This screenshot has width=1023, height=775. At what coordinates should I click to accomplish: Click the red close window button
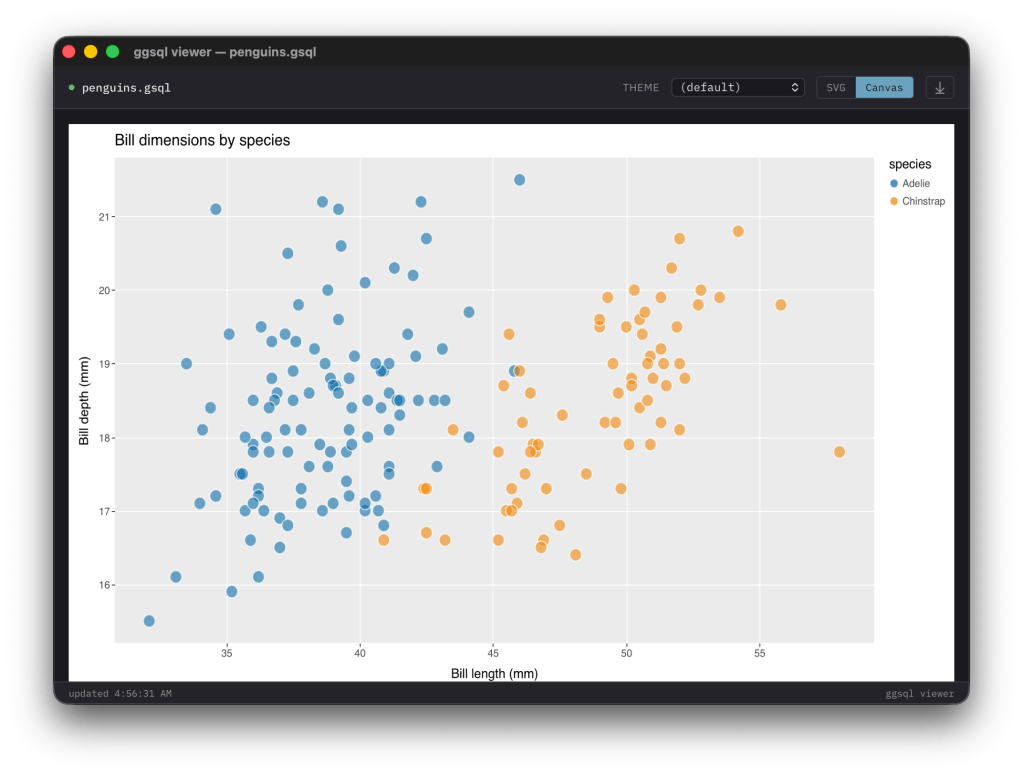click(x=69, y=52)
